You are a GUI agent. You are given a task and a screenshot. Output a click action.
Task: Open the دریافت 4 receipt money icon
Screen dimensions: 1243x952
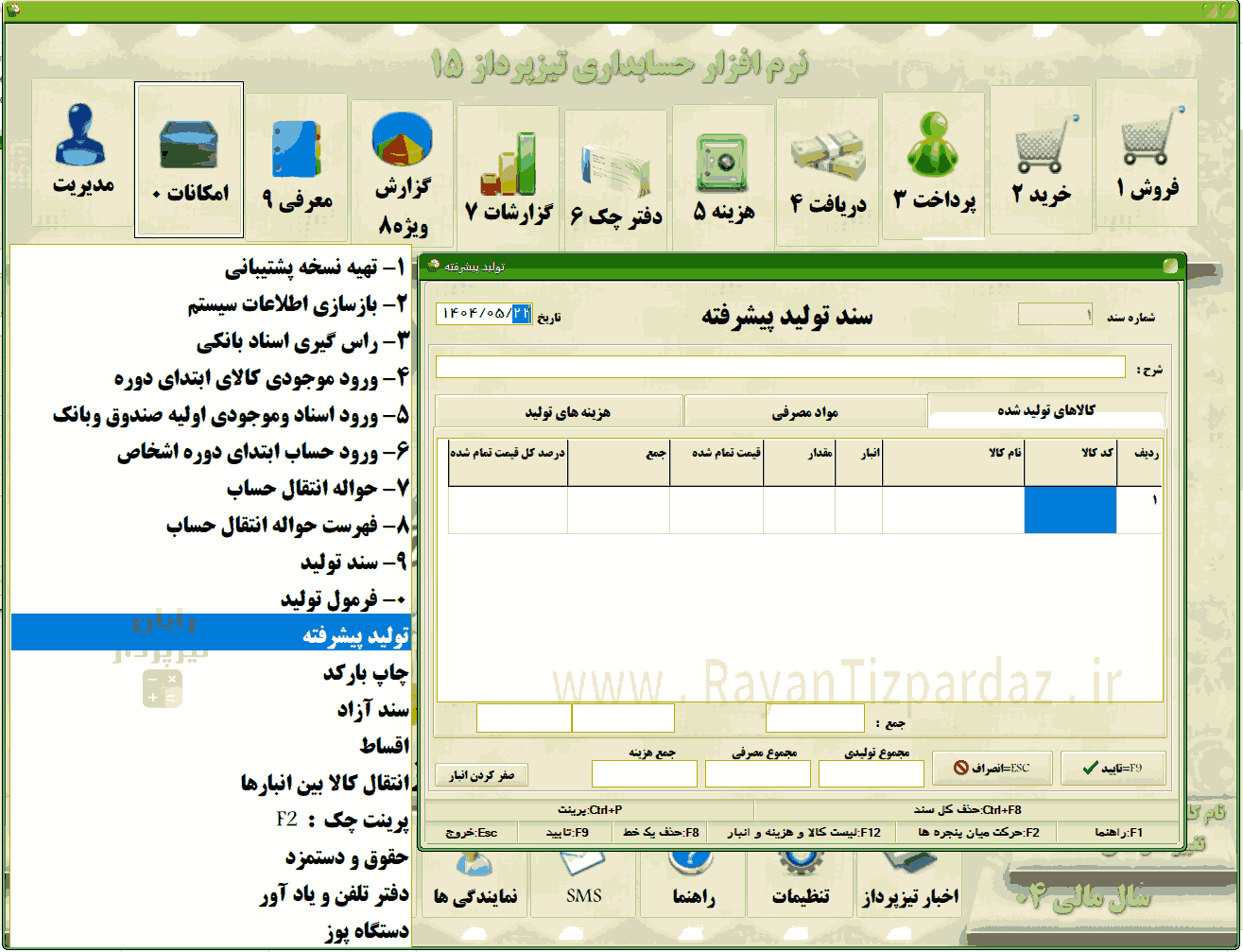(x=828, y=170)
